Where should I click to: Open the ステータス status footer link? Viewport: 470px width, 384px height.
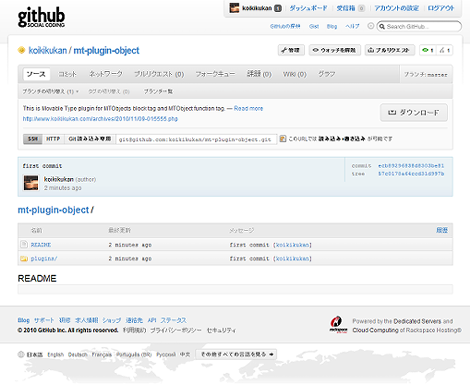pos(173,320)
